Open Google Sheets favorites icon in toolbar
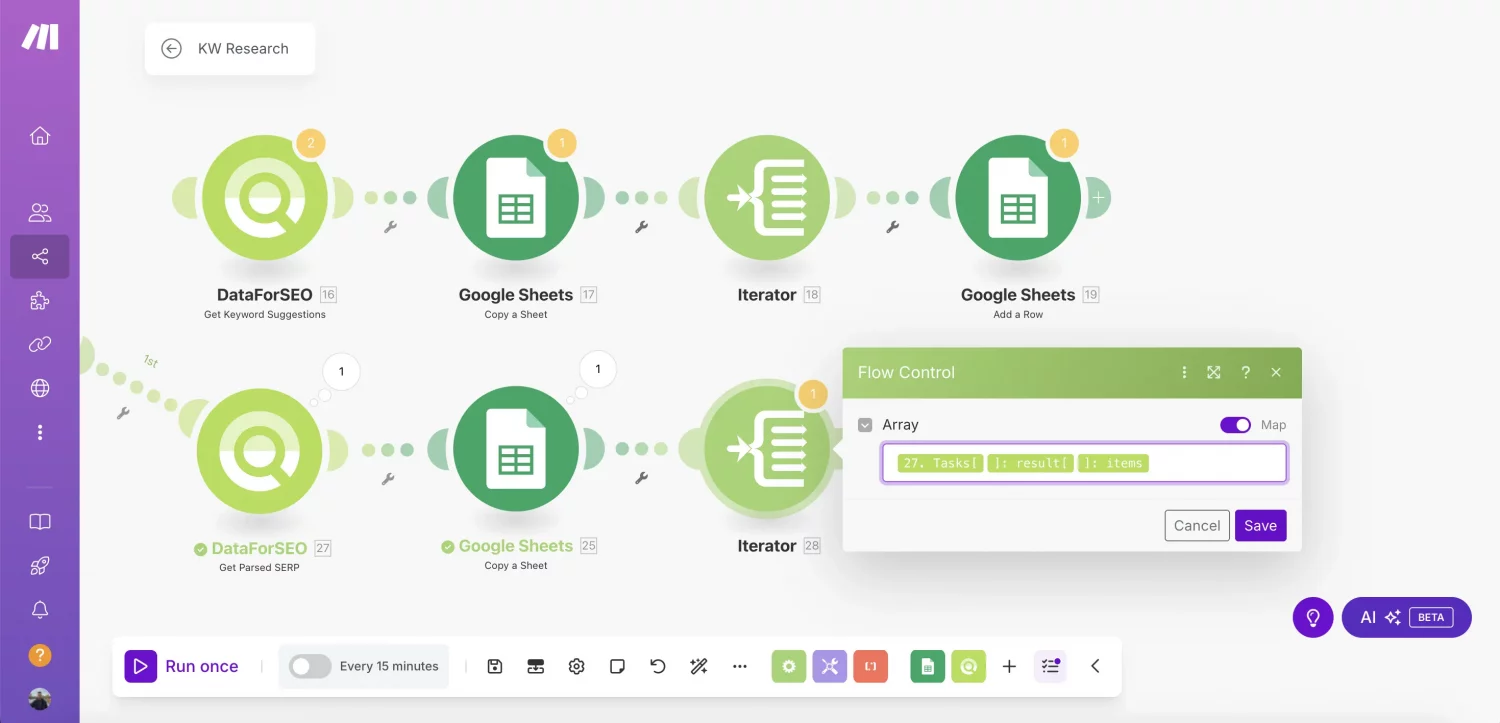Viewport: 1500px width, 723px height. [x=927, y=666]
